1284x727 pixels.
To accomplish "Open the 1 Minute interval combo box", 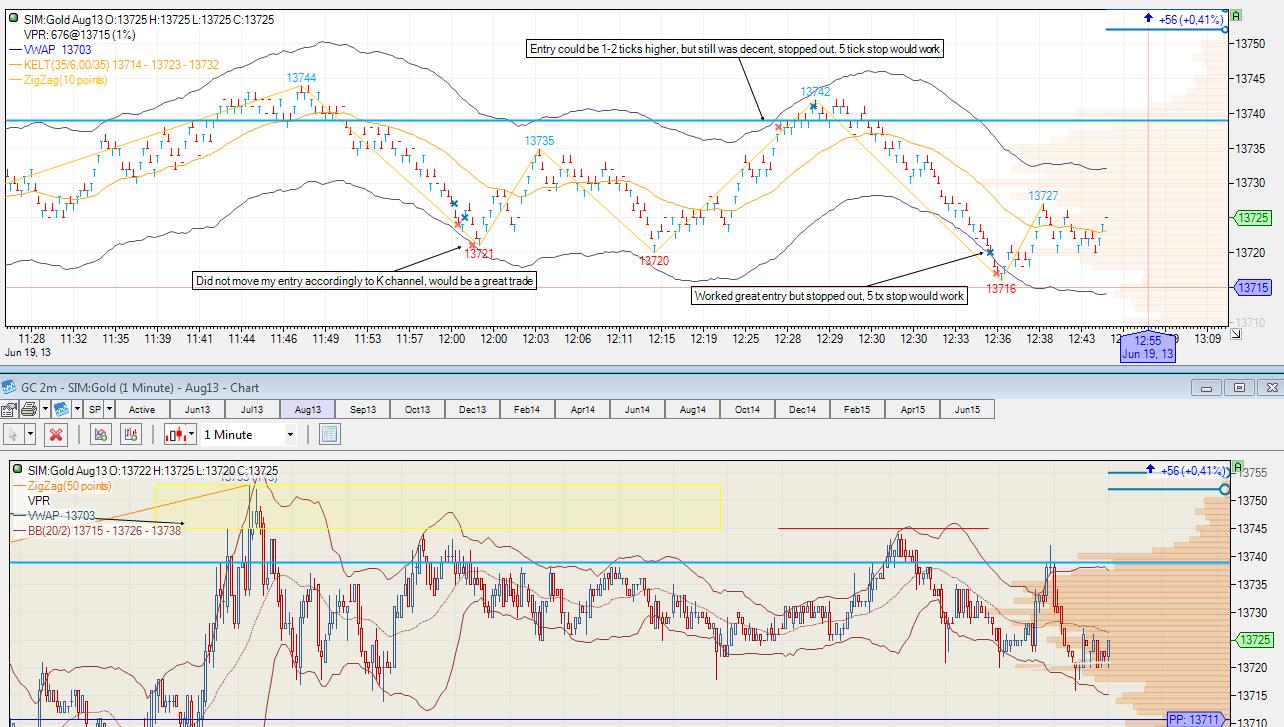I will click(249, 434).
